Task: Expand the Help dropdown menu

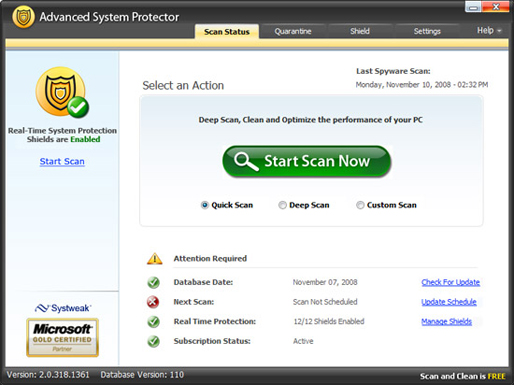Action: click(489, 31)
